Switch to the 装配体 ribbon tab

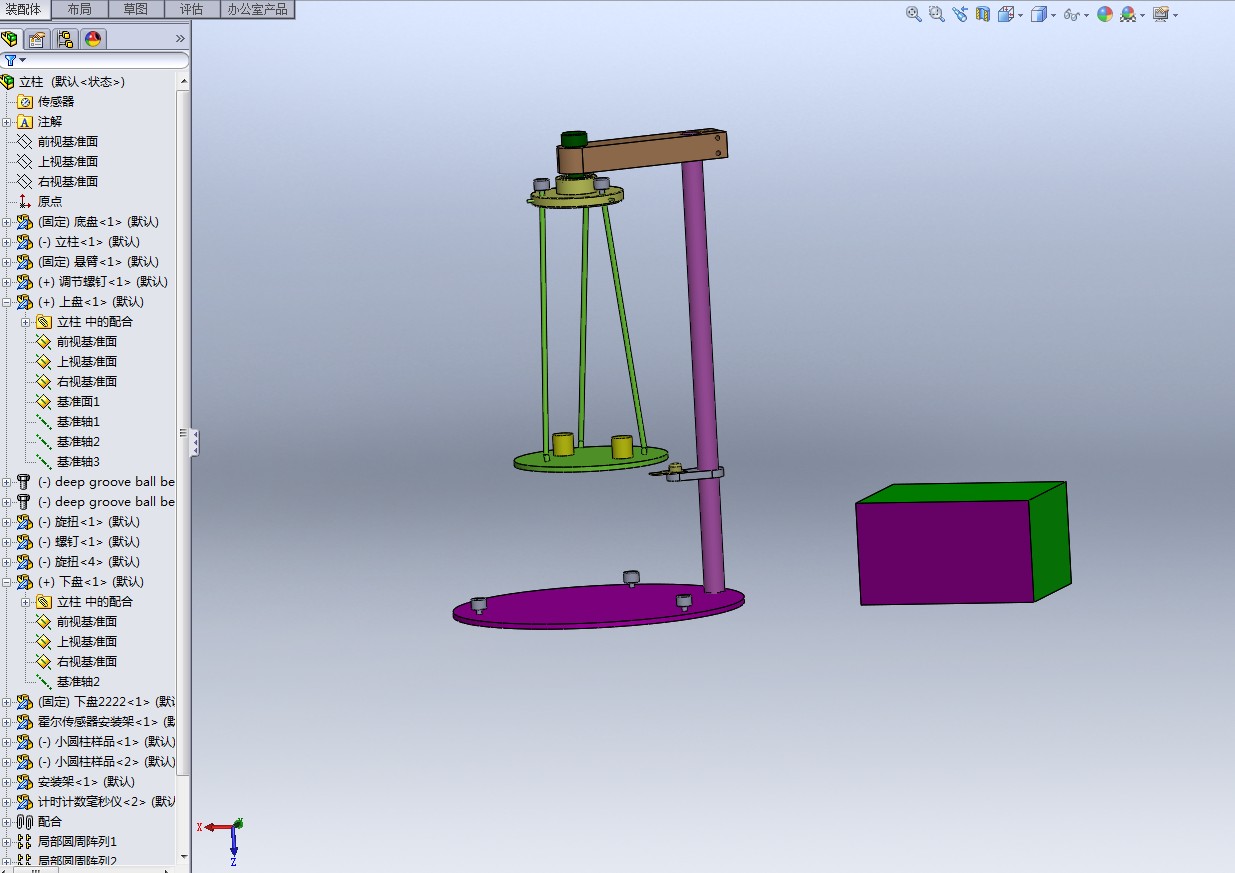(x=24, y=9)
